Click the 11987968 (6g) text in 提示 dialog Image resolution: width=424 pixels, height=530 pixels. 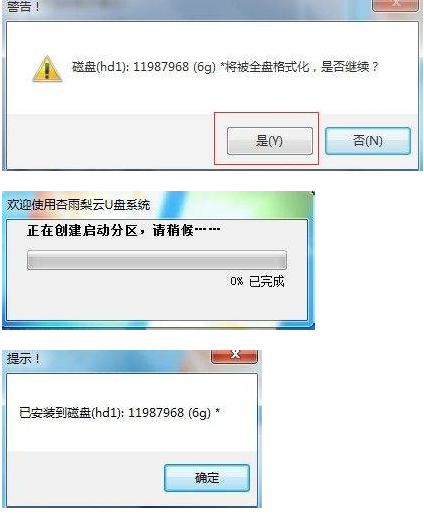tap(169, 412)
